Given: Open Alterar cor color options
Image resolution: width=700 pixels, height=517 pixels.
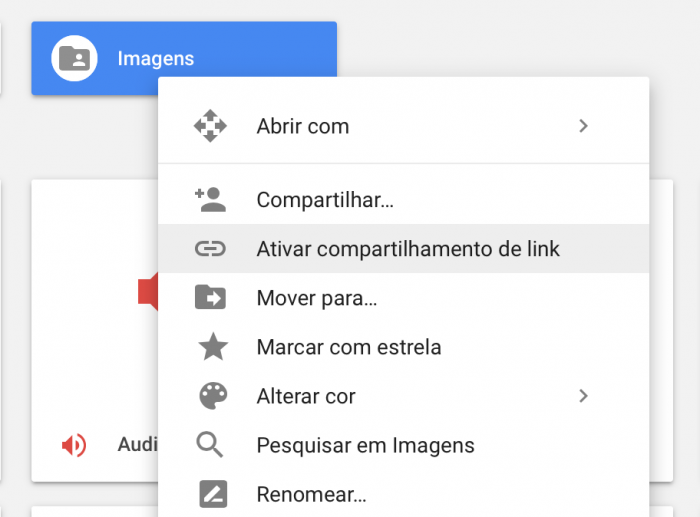Looking at the screenshot, I should click(x=404, y=396).
